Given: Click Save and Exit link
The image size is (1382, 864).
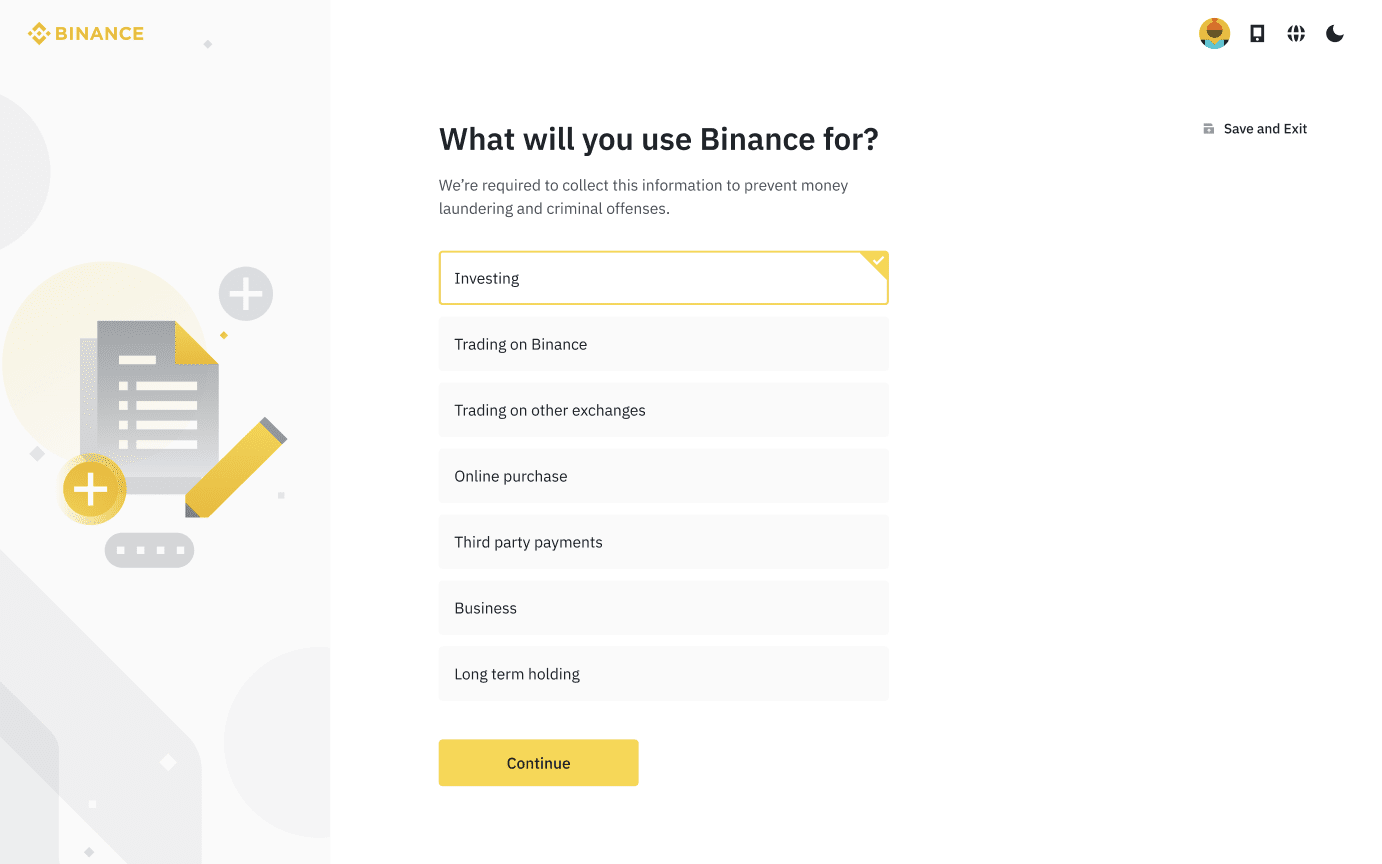Looking at the screenshot, I should click(x=1265, y=129).
